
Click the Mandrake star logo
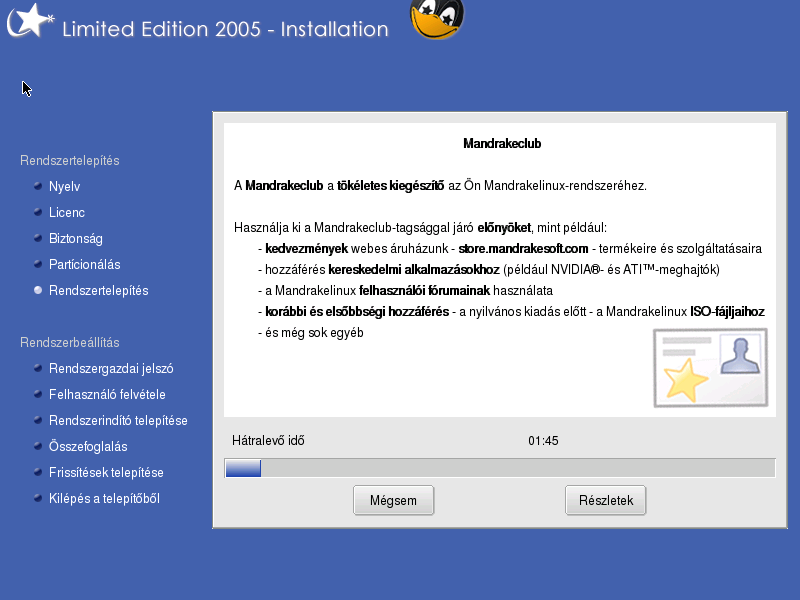[30, 21]
